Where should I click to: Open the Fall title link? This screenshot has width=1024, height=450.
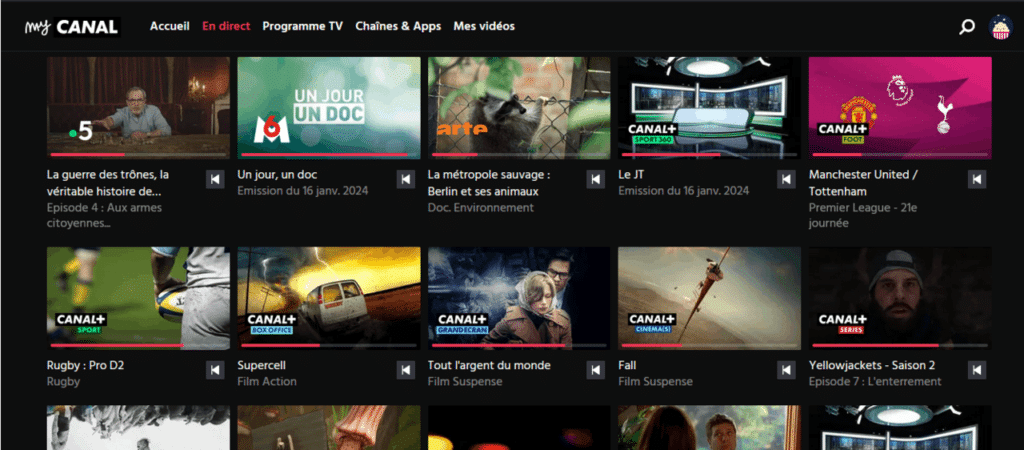click(x=627, y=366)
